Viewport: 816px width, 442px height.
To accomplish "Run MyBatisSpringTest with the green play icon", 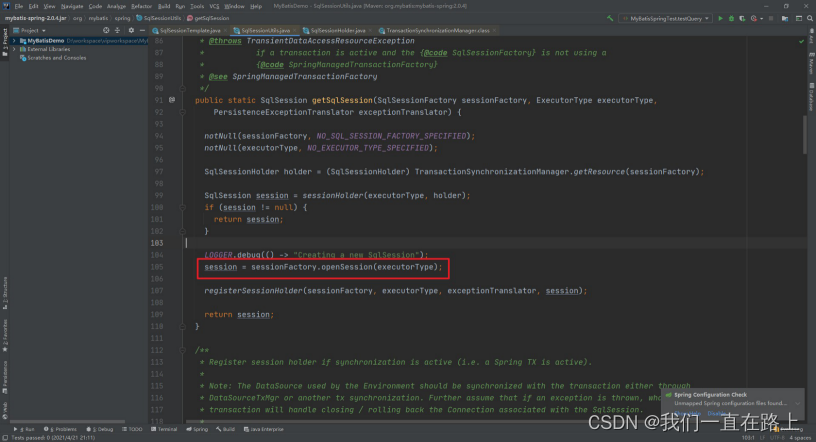I will click(720, 18).
